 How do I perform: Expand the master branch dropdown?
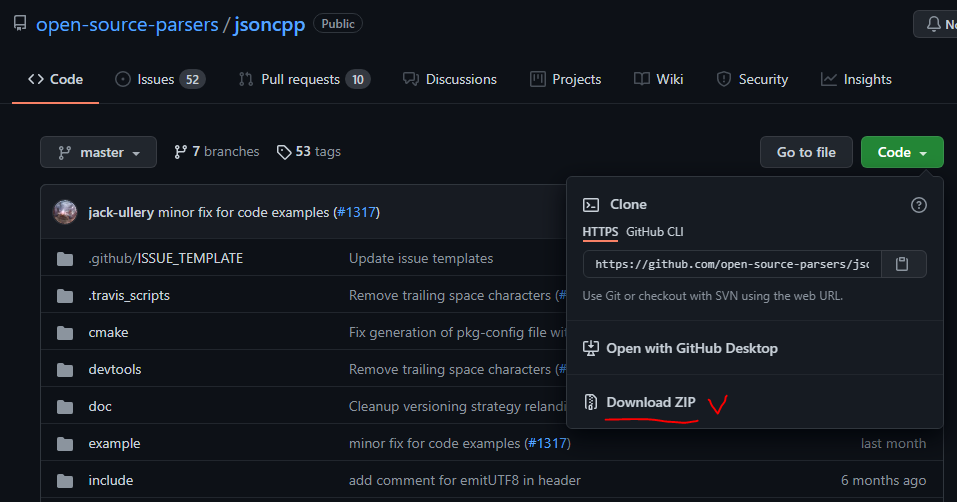click(98, 152)
